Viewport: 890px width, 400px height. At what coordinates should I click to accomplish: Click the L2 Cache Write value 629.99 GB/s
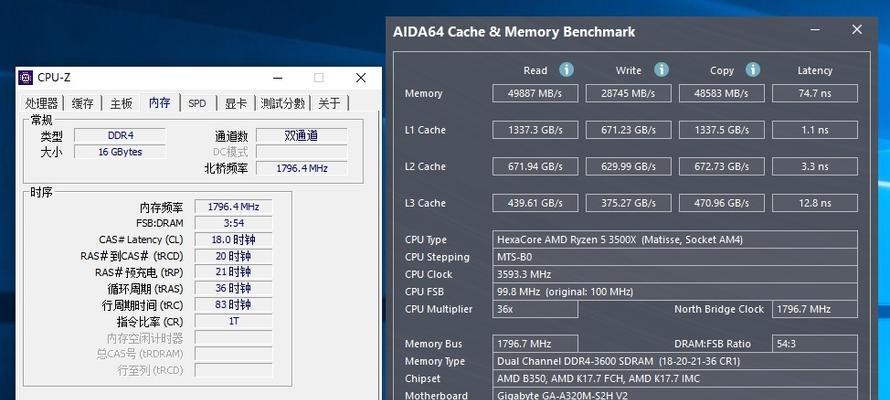coord(628,166)
